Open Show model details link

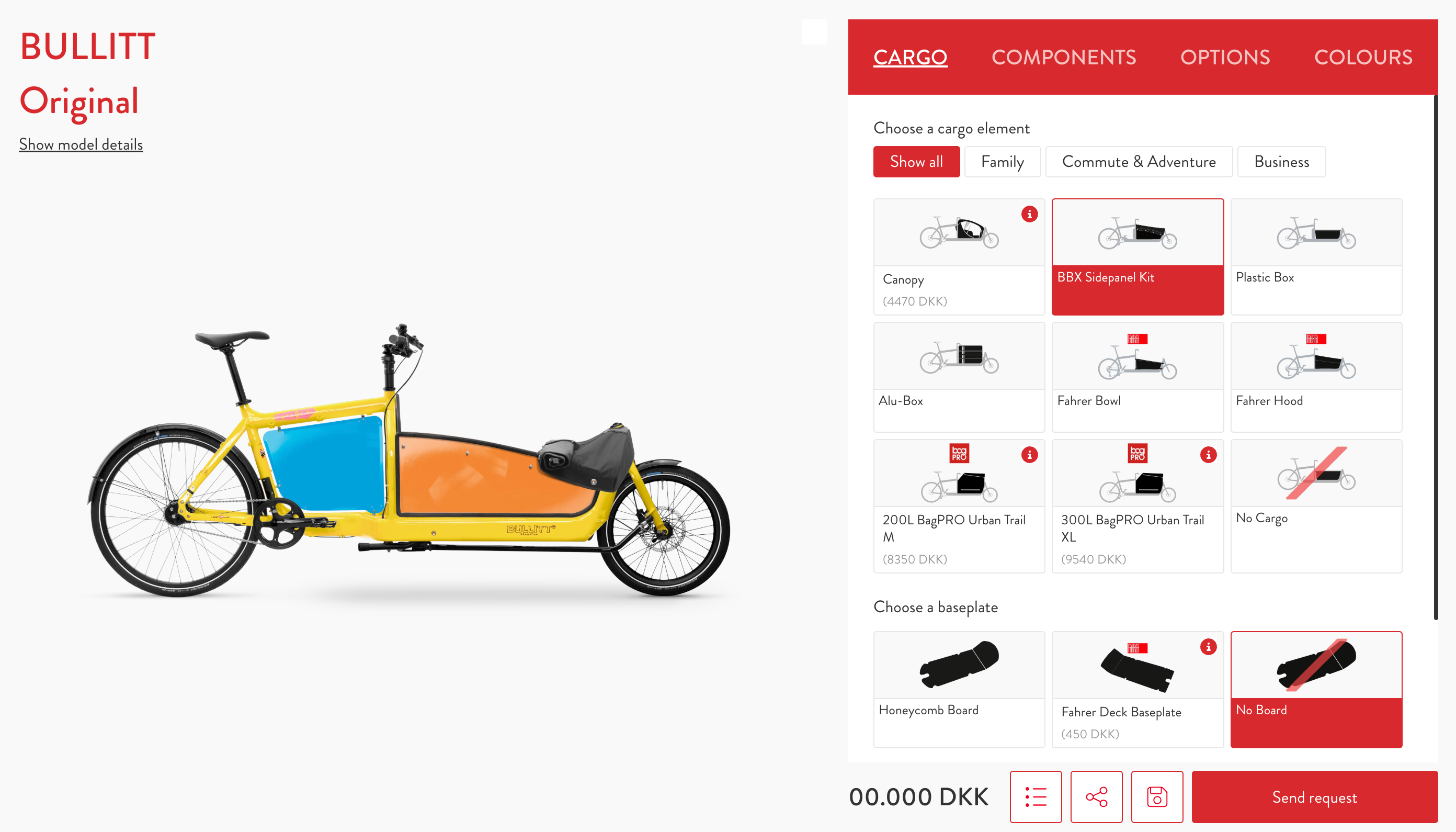click(x=81, y=144)
